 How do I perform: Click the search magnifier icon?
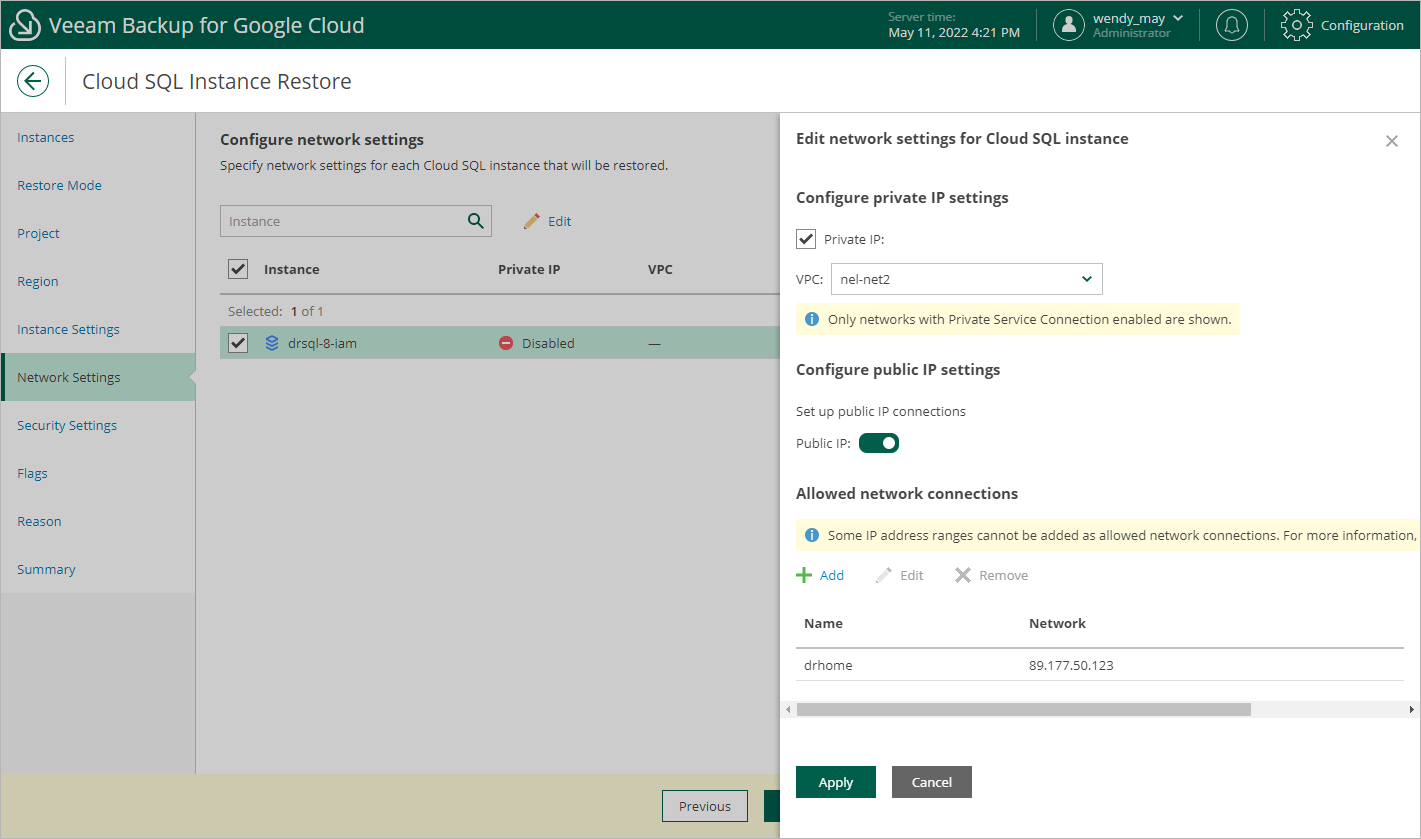coord(476,221)
